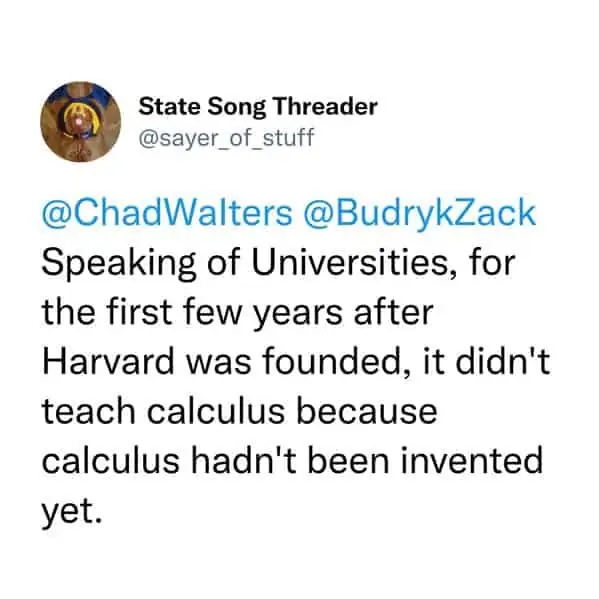The width and height of the screenshot is (599, 599).
Task: Click the word Speaking in the tweet
Action: [x=118, y=265]
